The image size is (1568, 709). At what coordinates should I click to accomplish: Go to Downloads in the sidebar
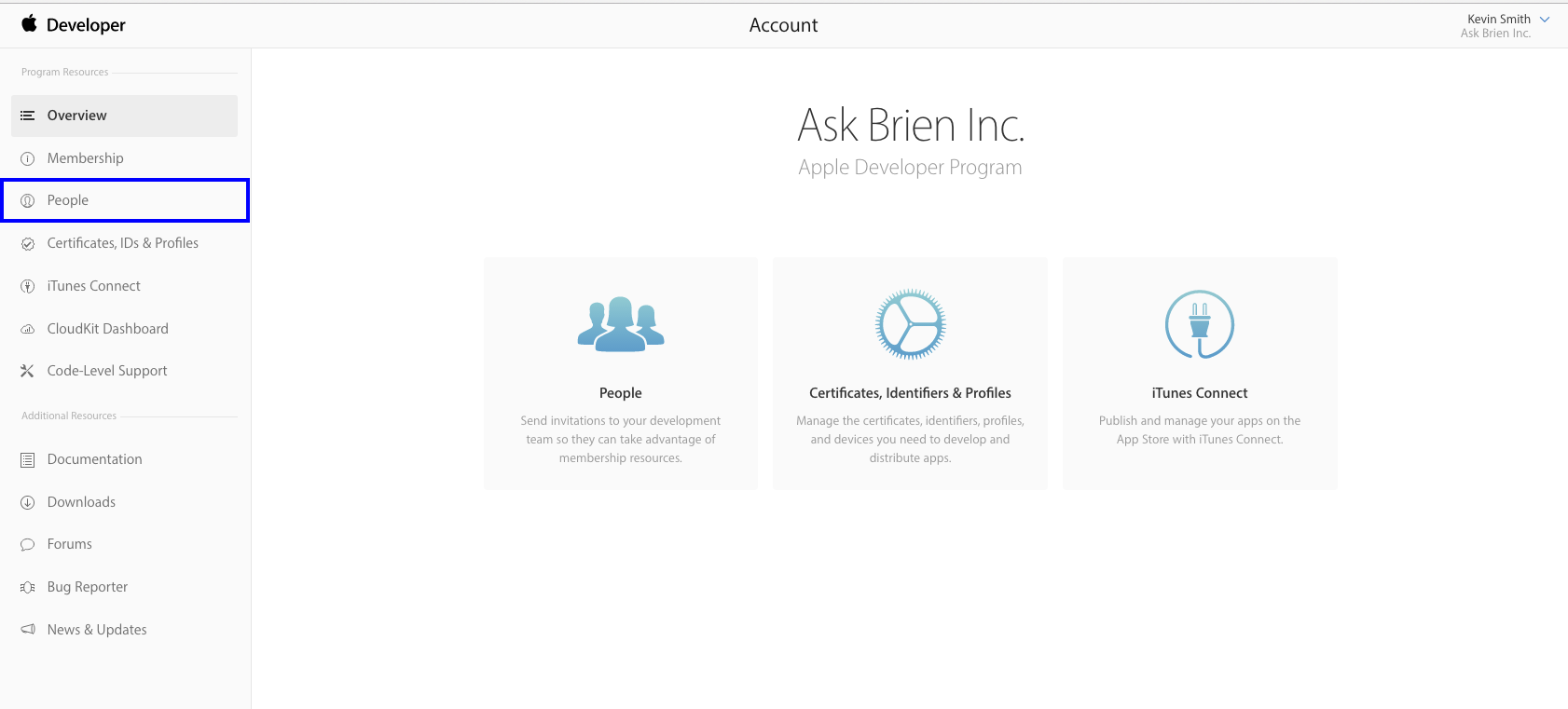click(125, 502)
